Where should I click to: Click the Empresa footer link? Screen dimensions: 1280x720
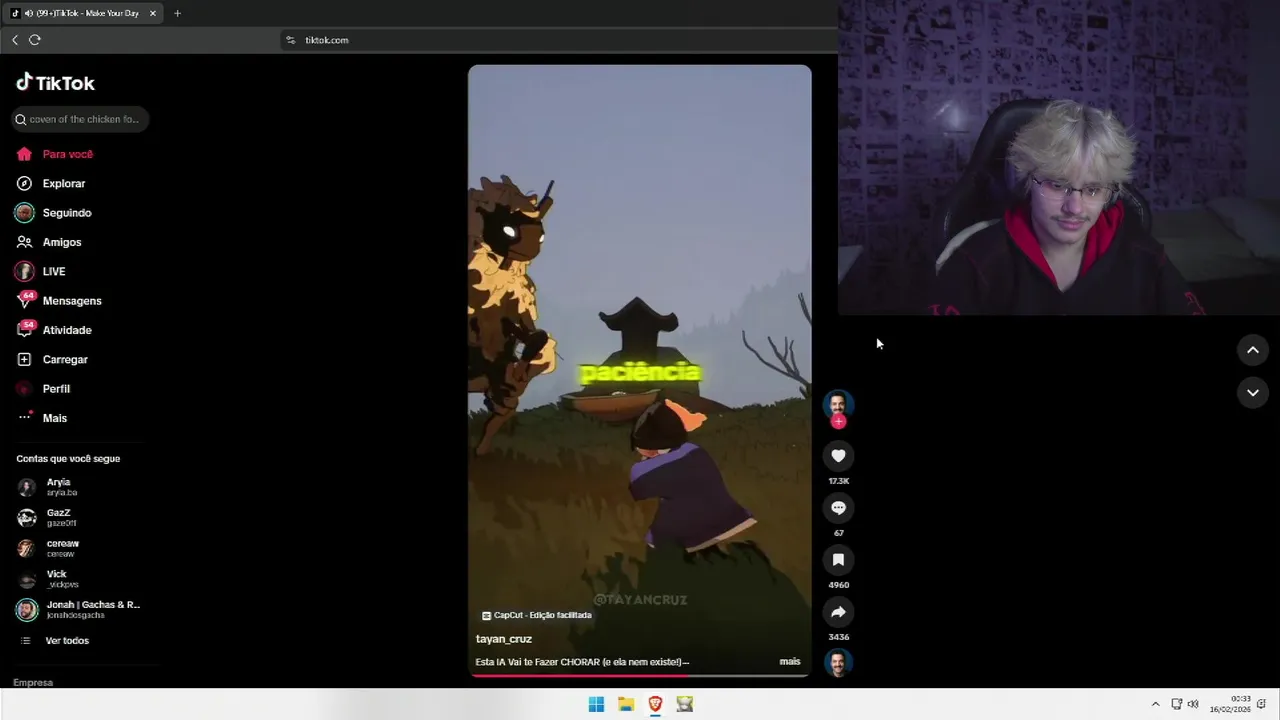click(x=33, y=683)
